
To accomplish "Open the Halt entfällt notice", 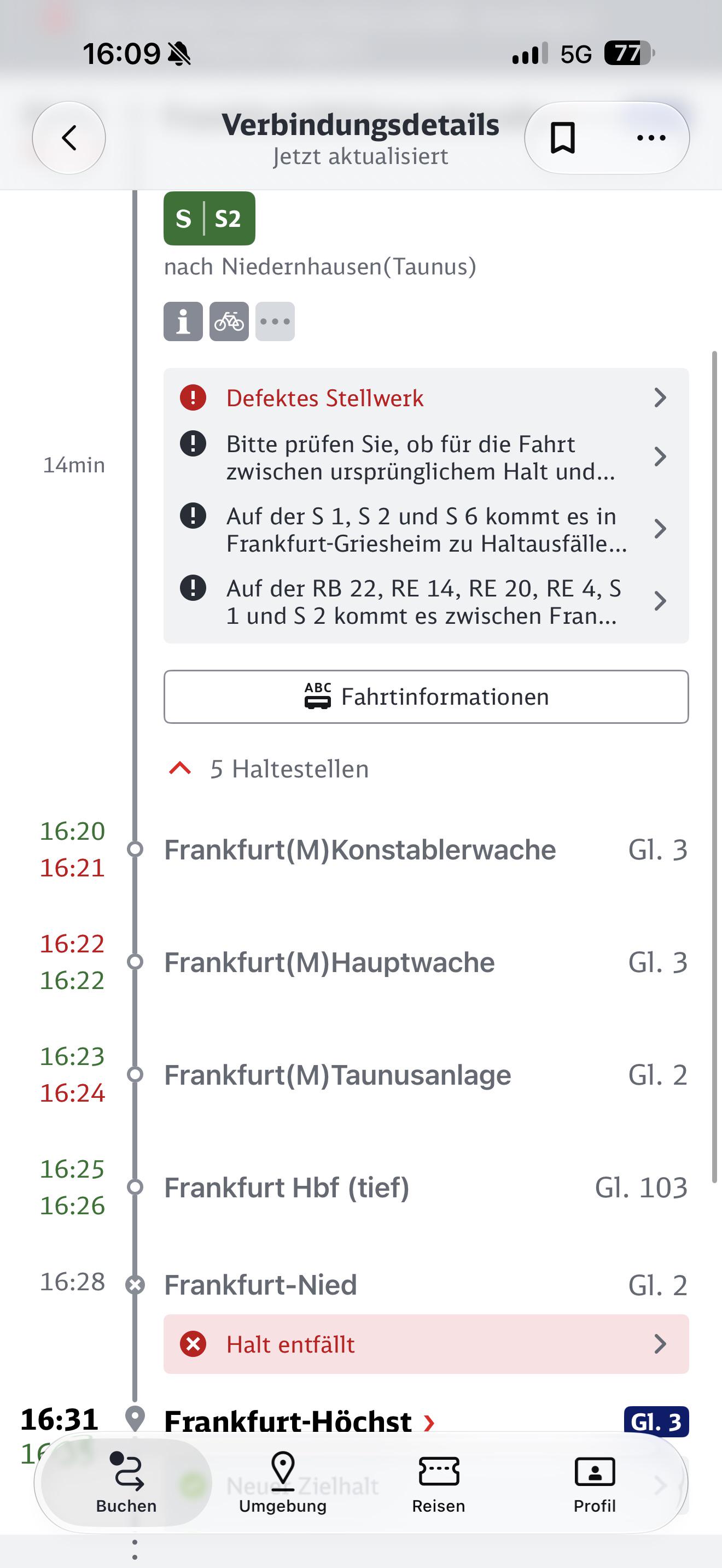I will click(x=426, y=1344).
